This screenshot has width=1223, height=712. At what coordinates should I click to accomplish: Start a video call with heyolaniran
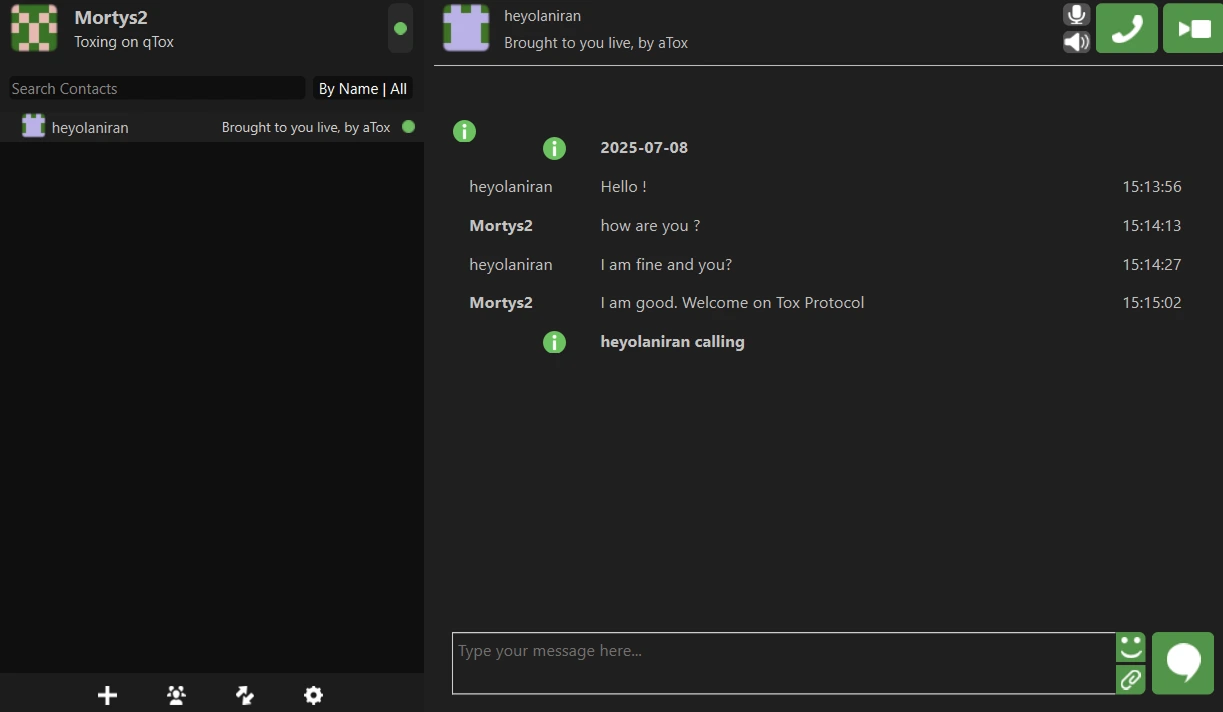pos(1193,28)
